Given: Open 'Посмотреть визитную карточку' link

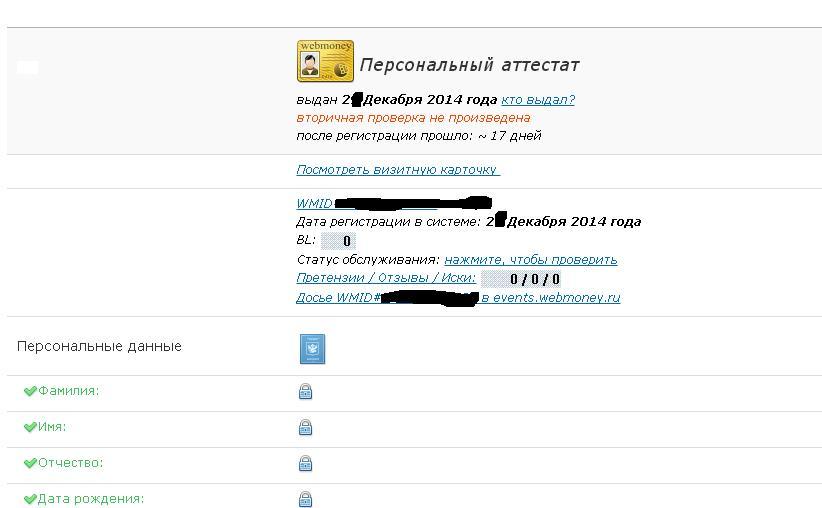Looking at the screenshot, I should [398, 170].
